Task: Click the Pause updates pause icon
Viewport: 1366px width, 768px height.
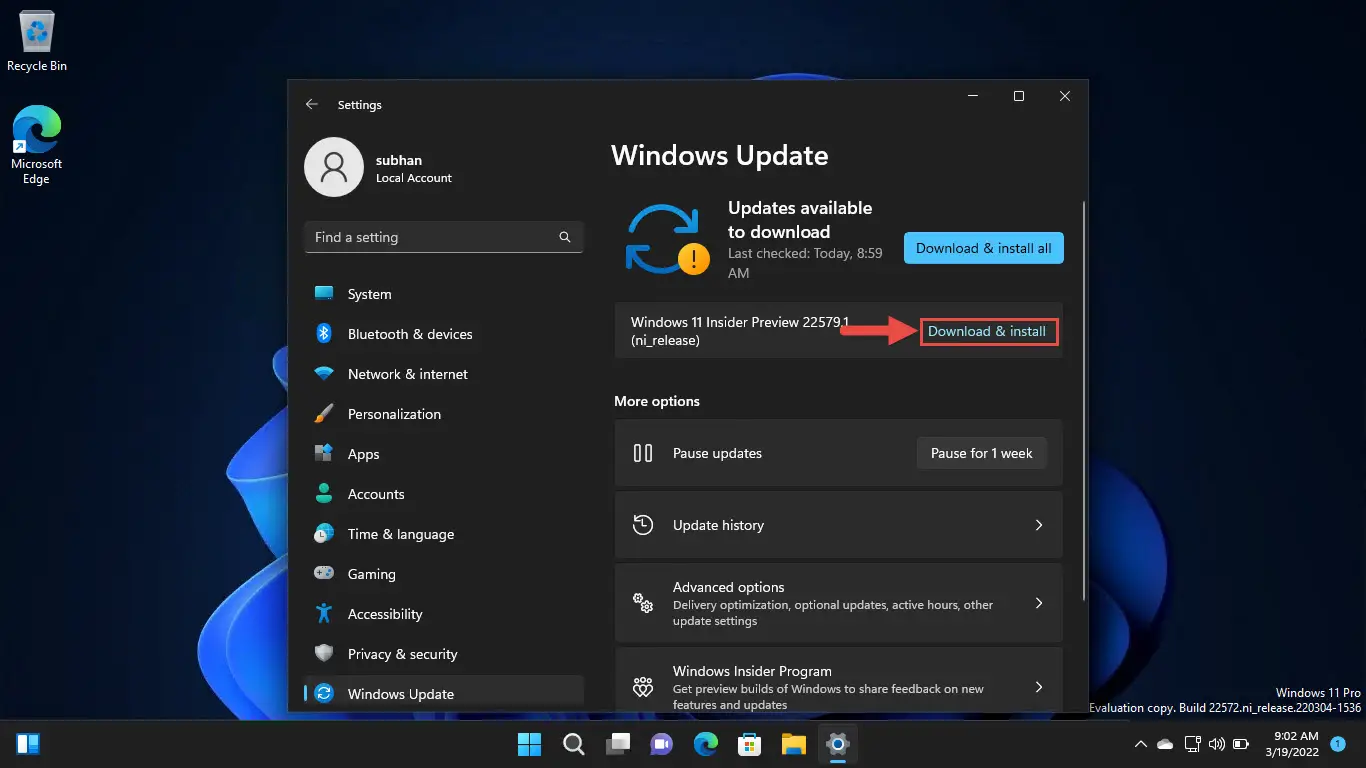Action: [x=644, y=453]
